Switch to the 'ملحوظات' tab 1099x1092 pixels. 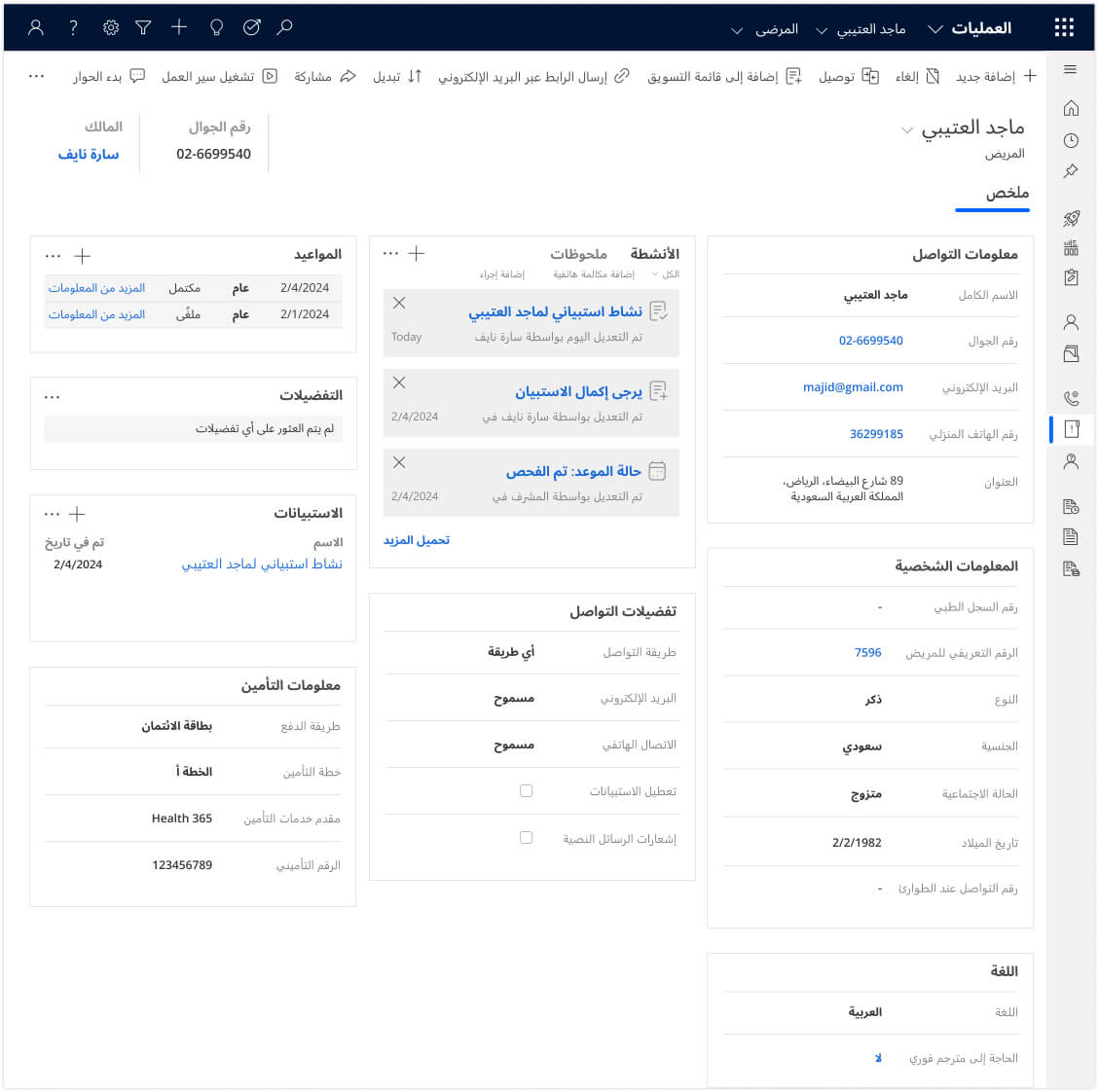click(x=578, y=254)
